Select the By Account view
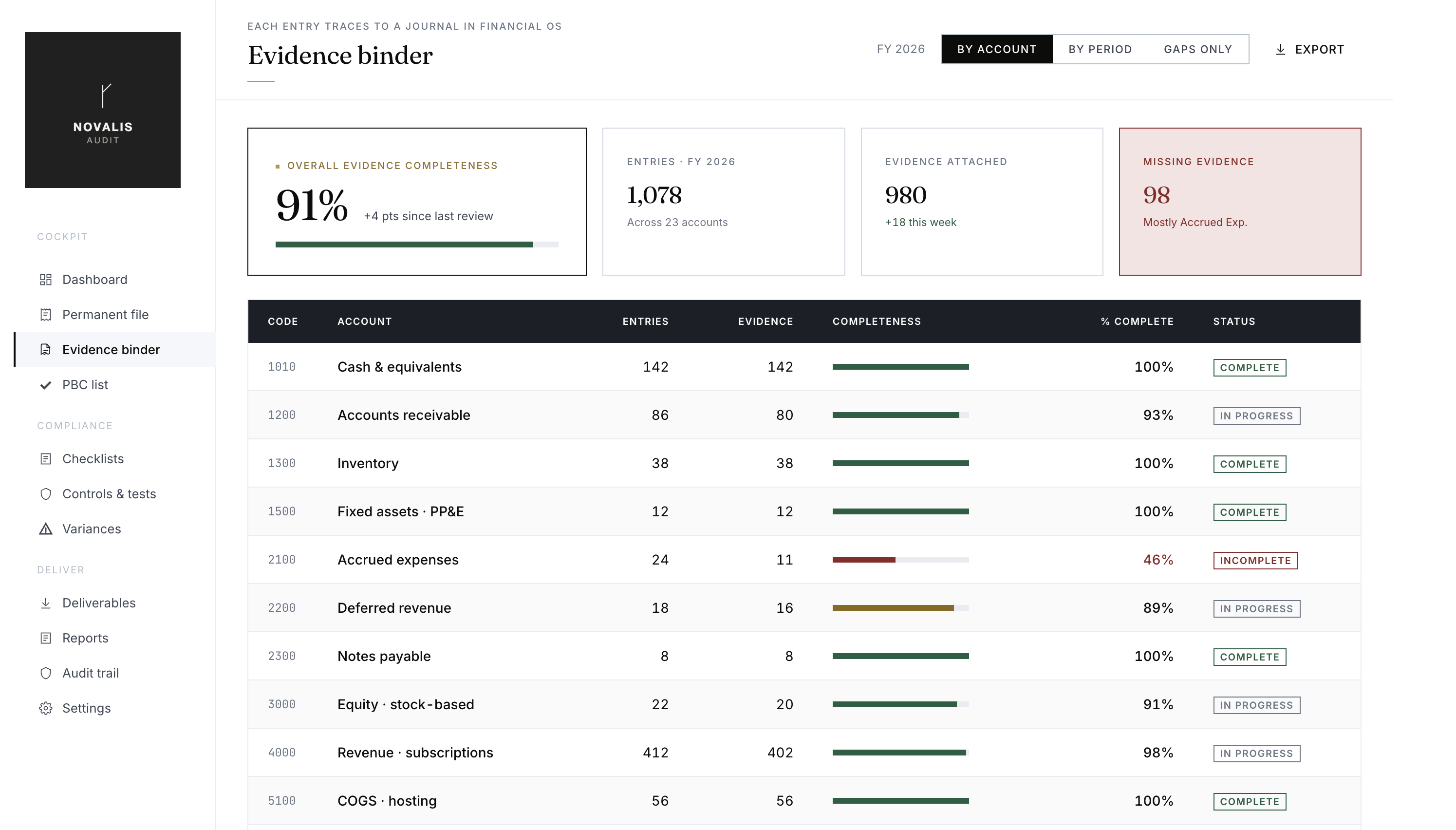Image resolution: width=1456 pixels, height=830 pixels. click(x=997, y=49)
